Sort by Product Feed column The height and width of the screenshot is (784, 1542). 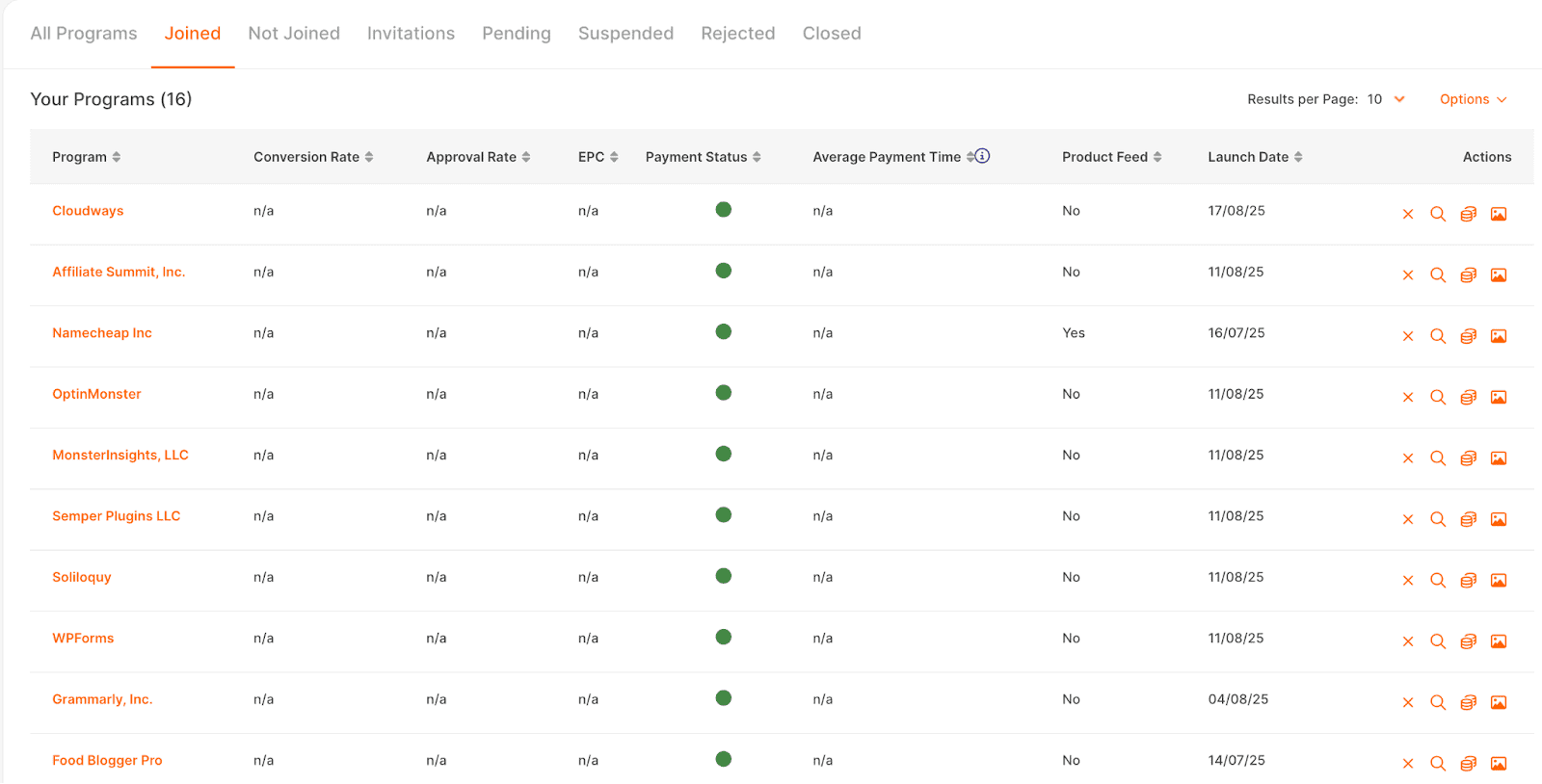click(1111, 157)
